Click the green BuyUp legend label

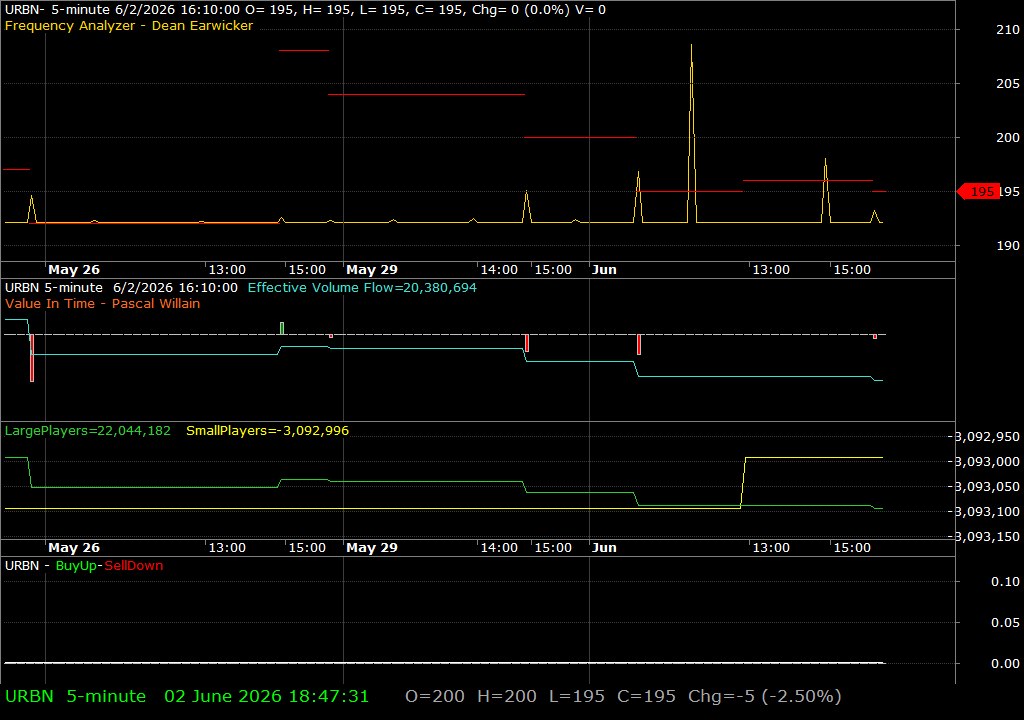(76, 566)
